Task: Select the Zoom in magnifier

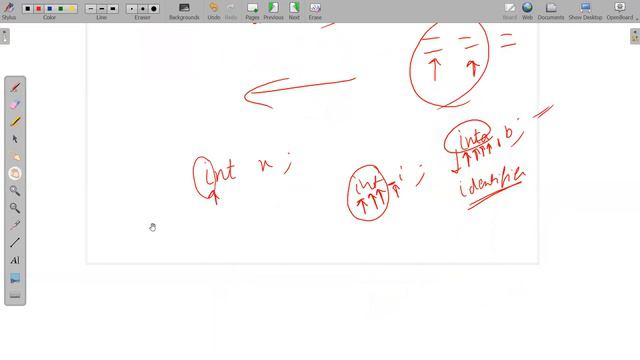Action: [x=15, y=191]
